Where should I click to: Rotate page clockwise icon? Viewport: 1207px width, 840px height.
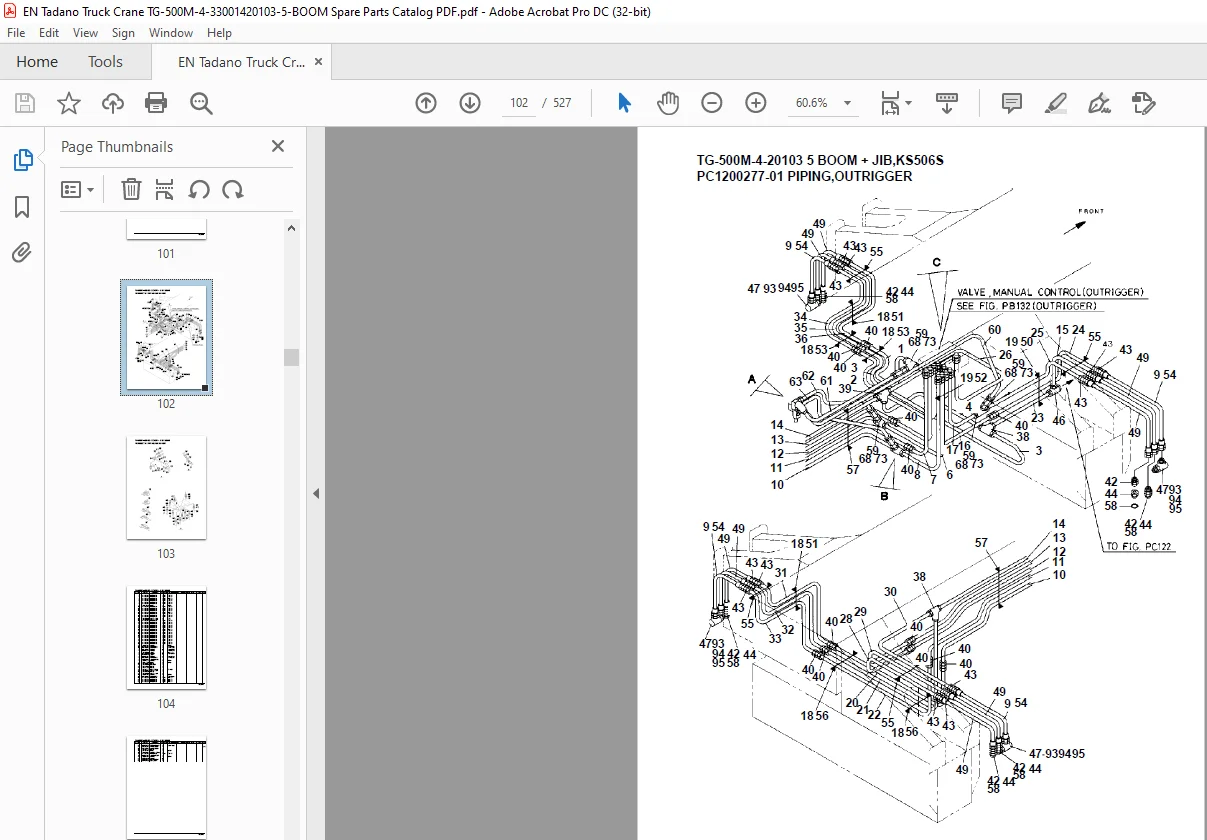[233, 189]
